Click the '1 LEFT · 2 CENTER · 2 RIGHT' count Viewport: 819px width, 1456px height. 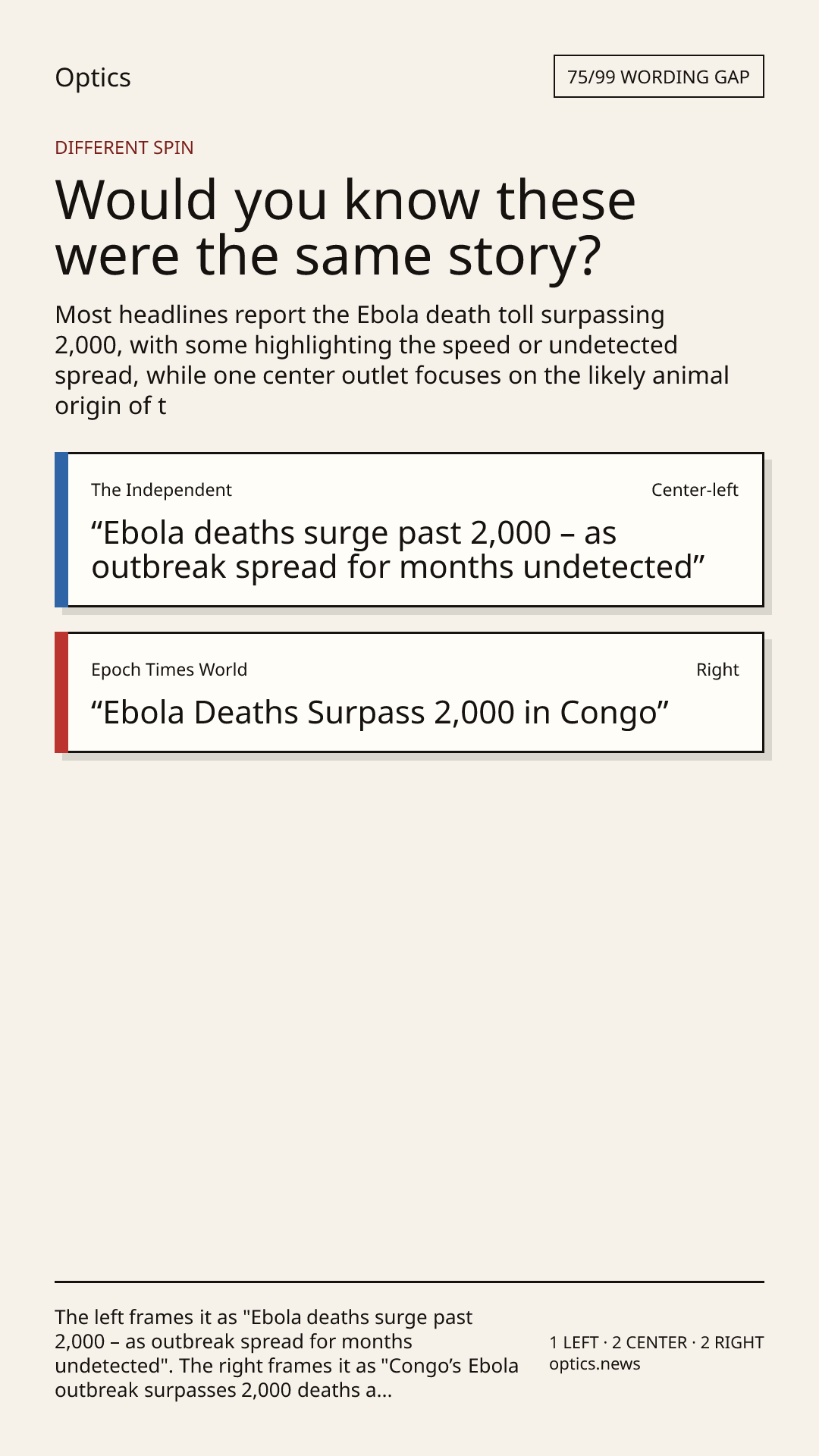click(x=657, y=1342)
